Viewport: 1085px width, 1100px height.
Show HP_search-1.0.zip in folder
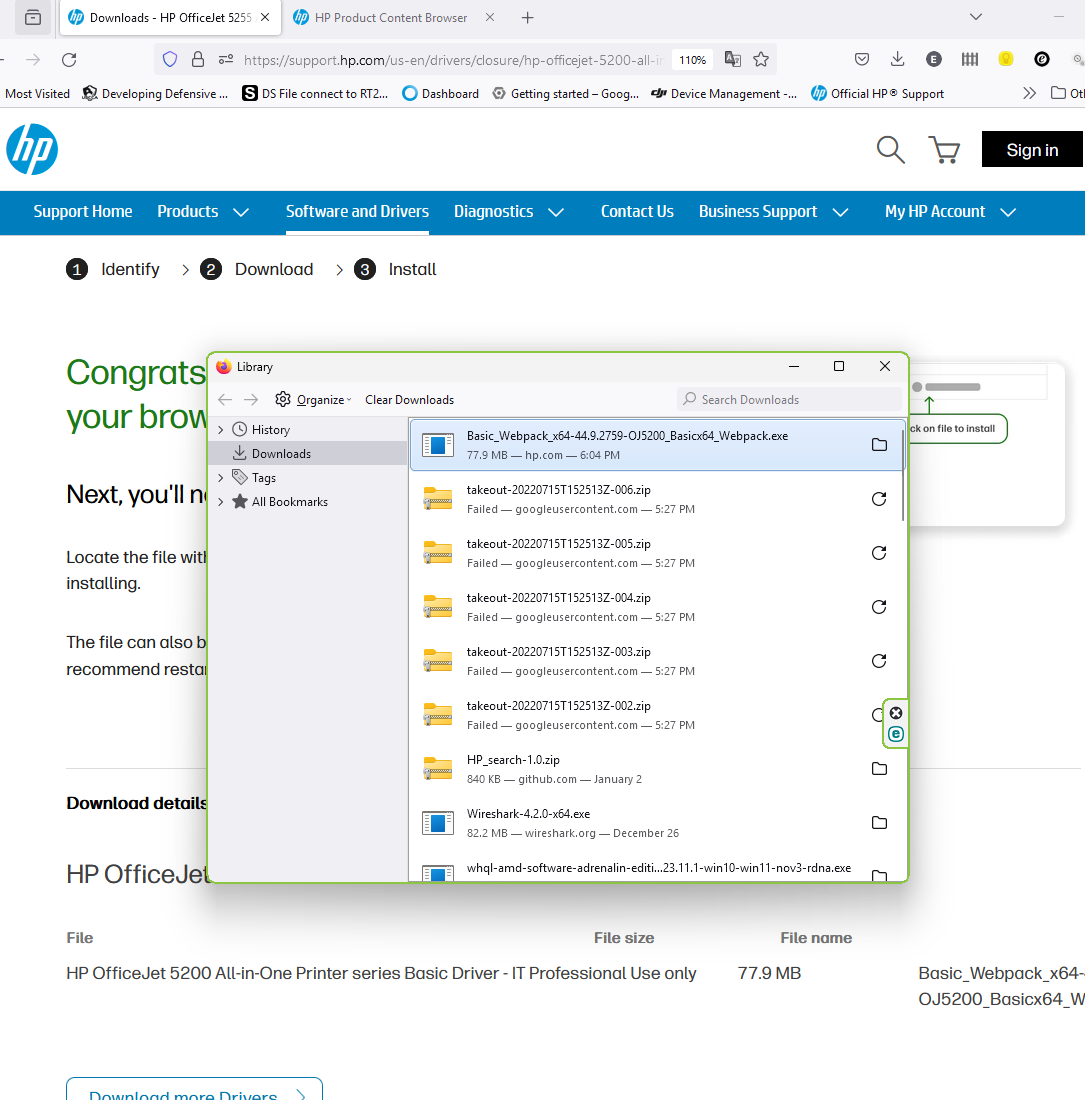(879, 769)
